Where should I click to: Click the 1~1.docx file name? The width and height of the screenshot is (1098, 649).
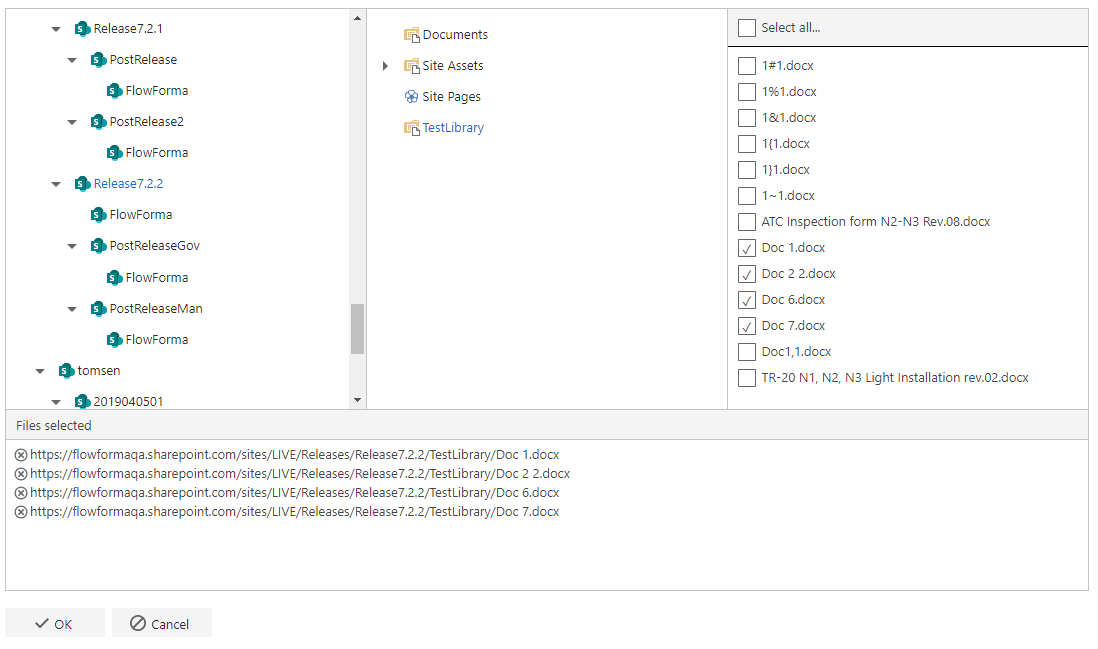coord(788,195)
